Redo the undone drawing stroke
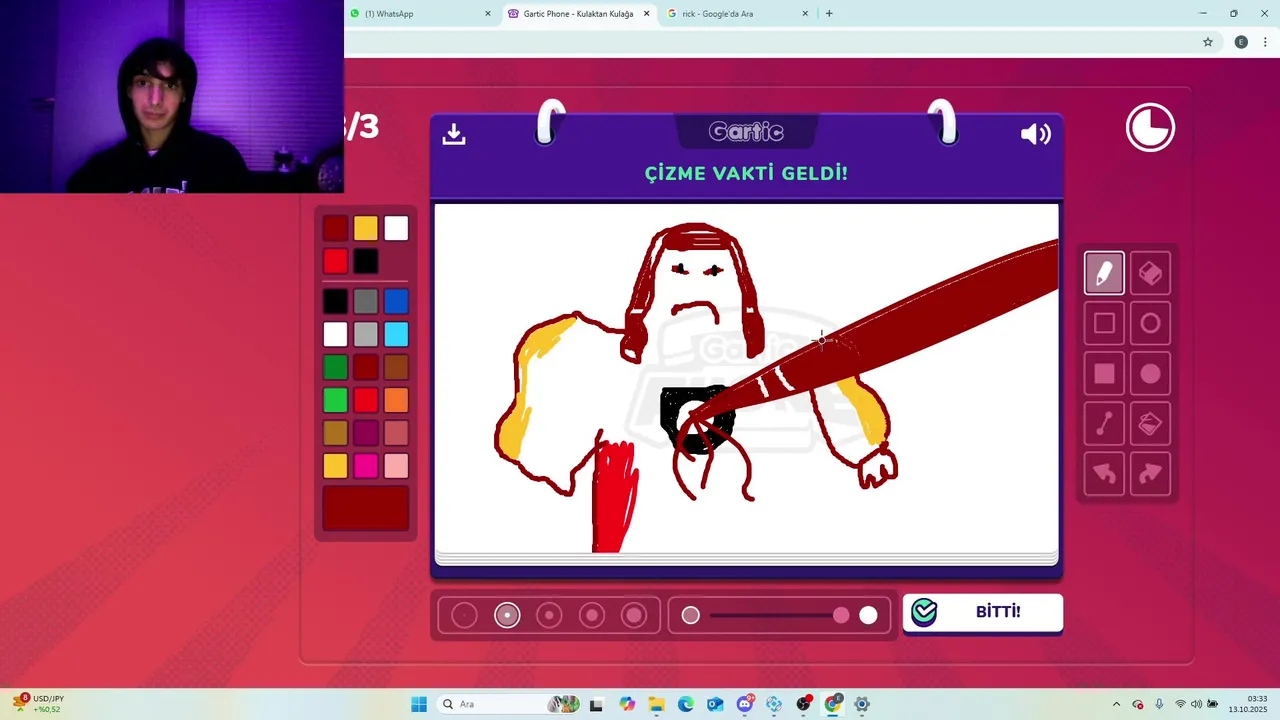 coord(1150,474)
